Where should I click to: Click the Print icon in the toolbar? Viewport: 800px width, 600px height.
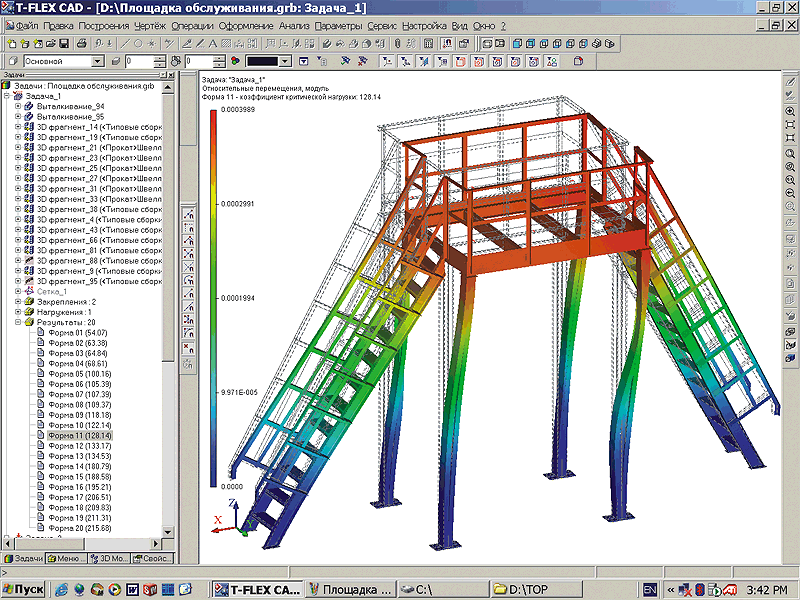[x=80, y=44]
